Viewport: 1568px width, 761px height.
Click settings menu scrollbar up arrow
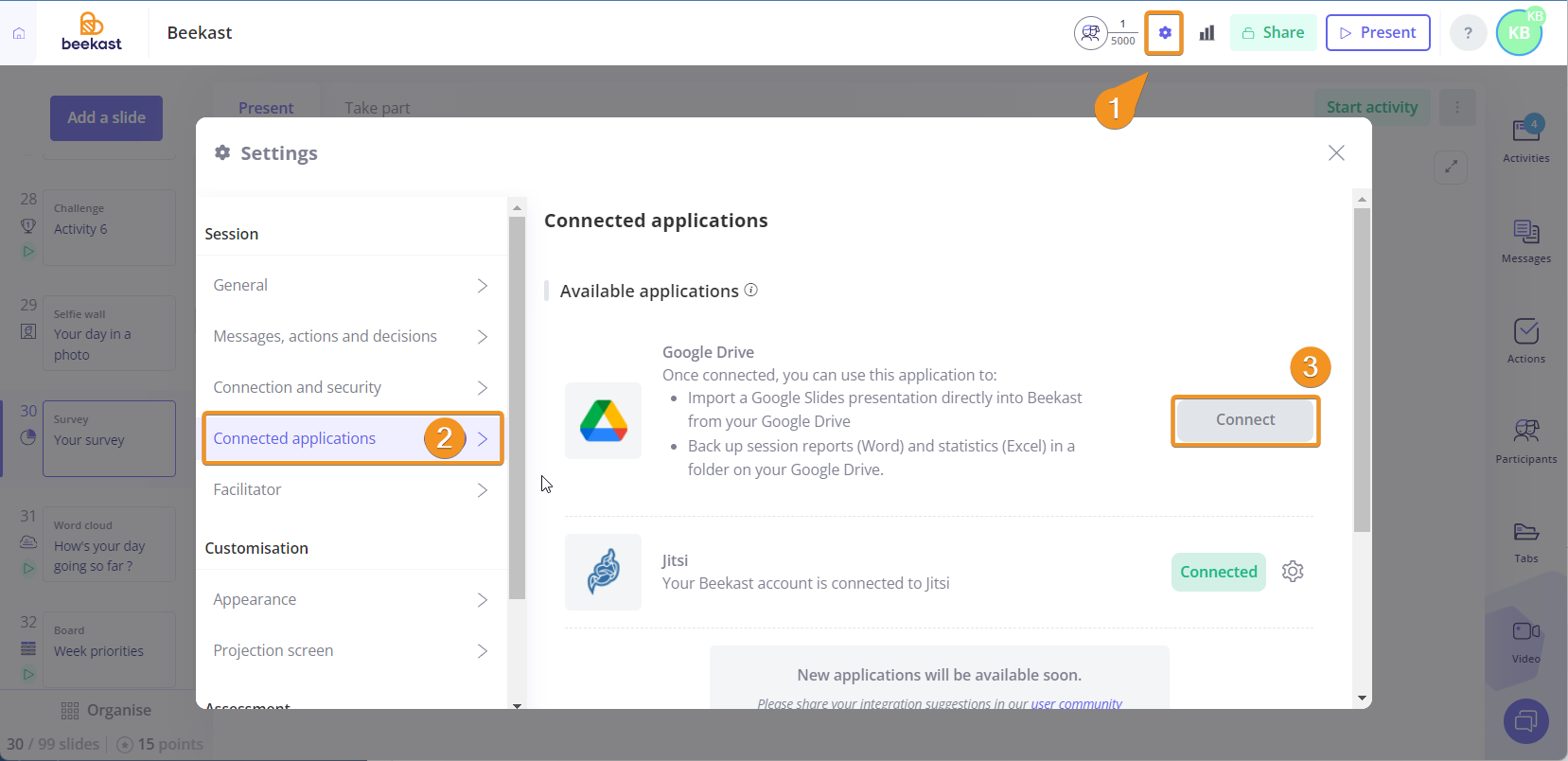(517, 207)
